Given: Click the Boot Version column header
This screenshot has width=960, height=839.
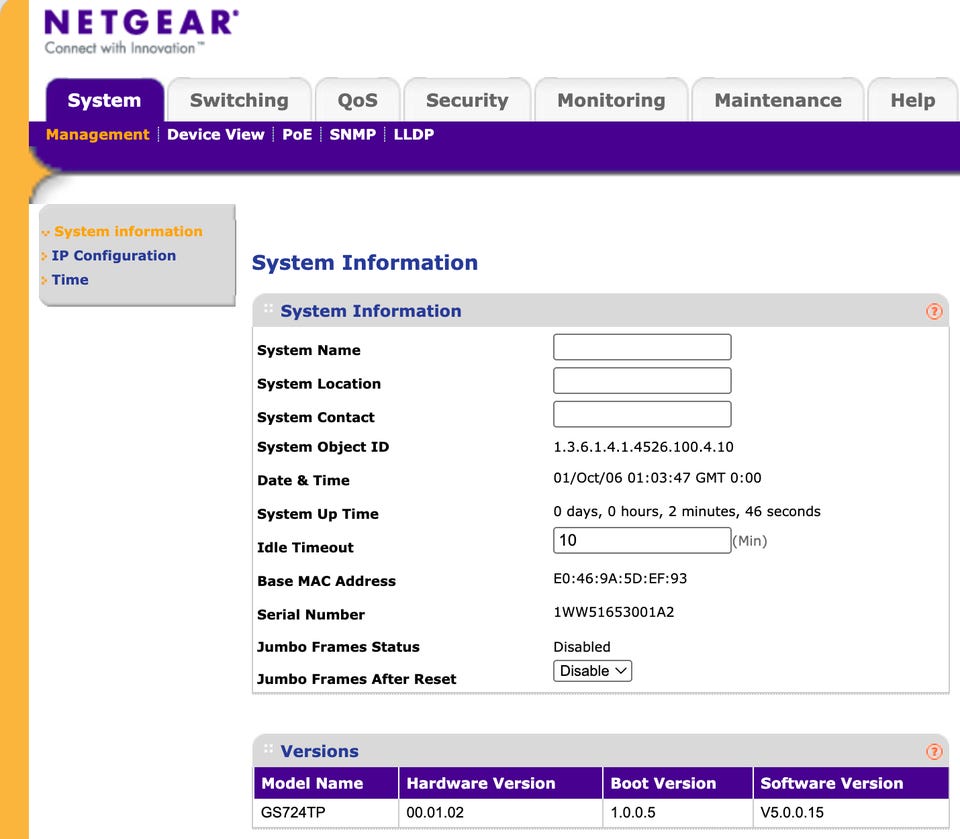Looking at the screenshot, I should [x=678, y=783].
